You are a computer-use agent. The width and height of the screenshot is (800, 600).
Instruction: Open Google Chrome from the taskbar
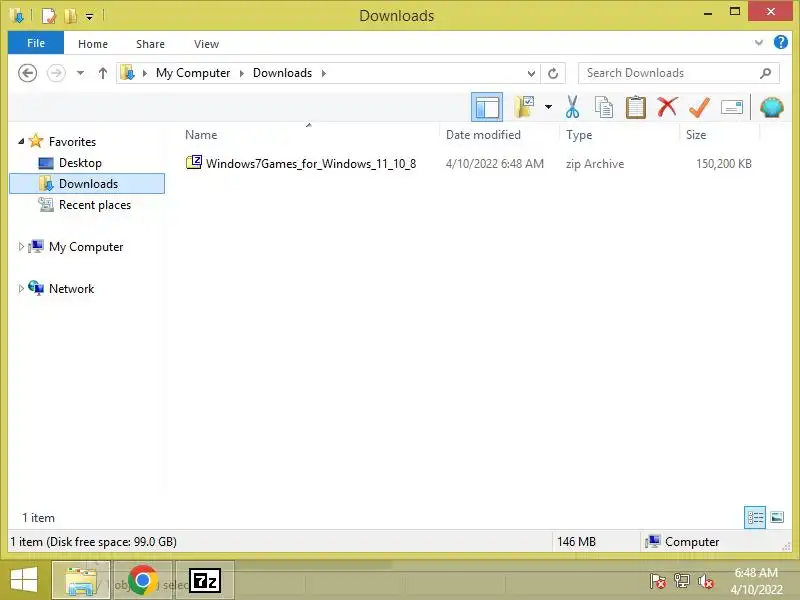tap(143, 581)
